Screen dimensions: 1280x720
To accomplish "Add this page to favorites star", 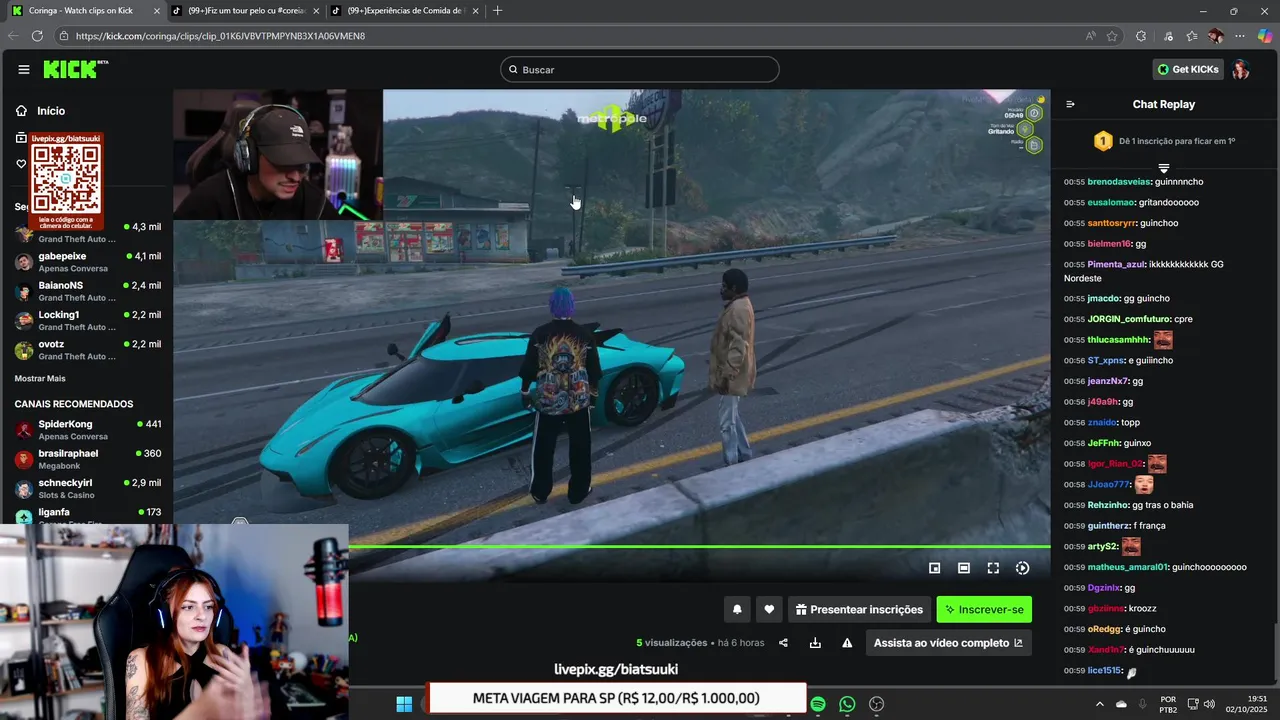I will click(1112, 36).
